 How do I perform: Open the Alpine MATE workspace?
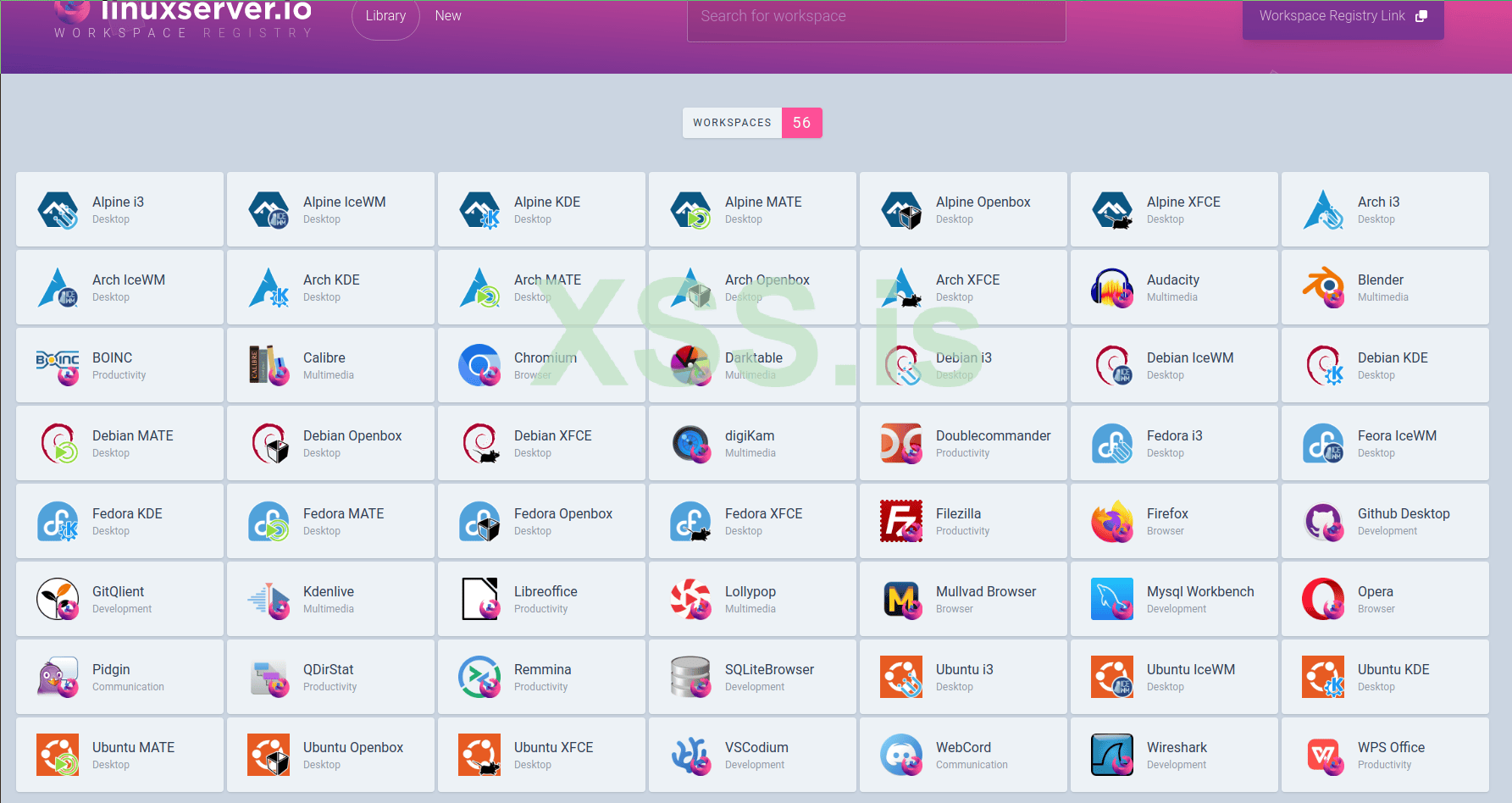(752, 210)
